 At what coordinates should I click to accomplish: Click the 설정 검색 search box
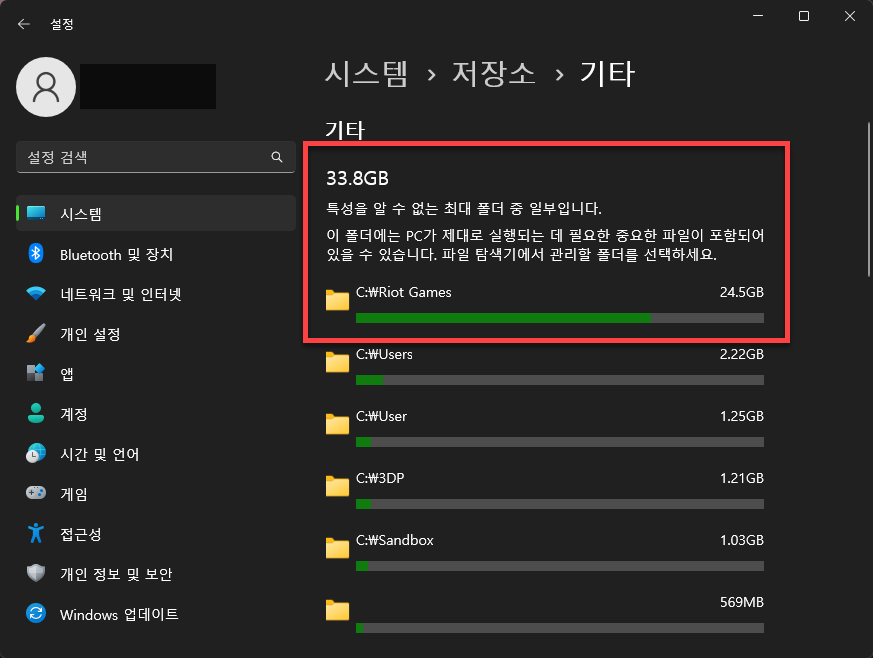[x=155, y=157]
